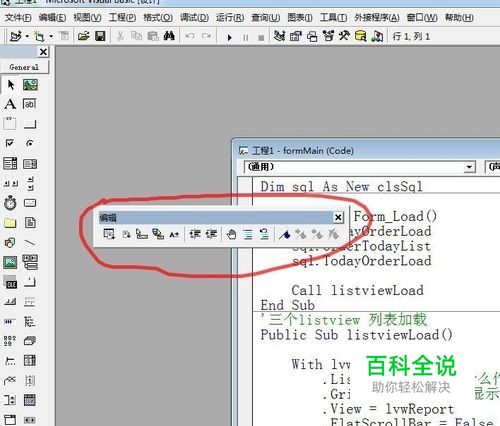
Task: Open the Visual Component Manager icon
Action: [377, 36]
